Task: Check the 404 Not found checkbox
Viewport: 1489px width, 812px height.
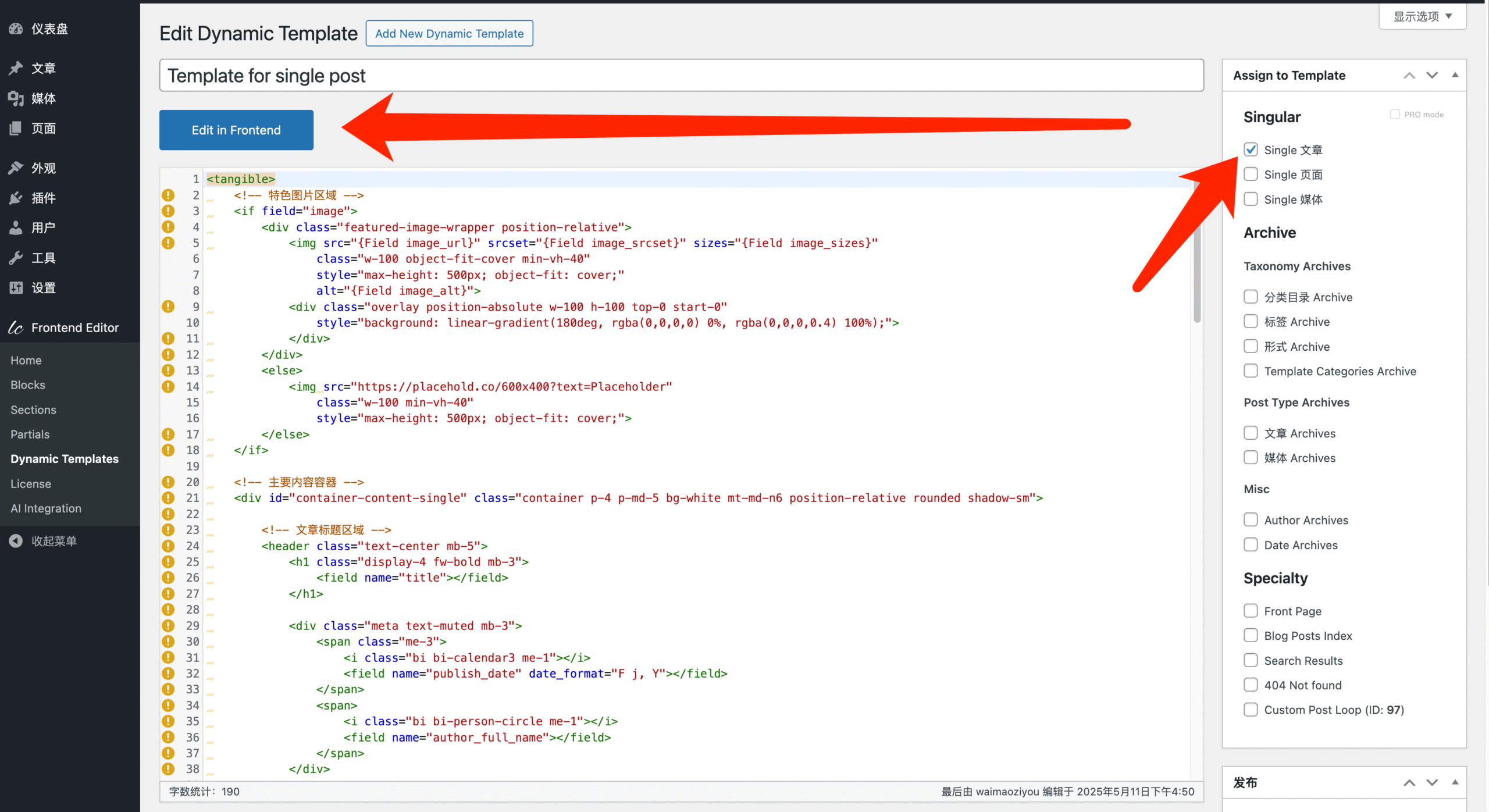Action: [x=1251, y=685]
